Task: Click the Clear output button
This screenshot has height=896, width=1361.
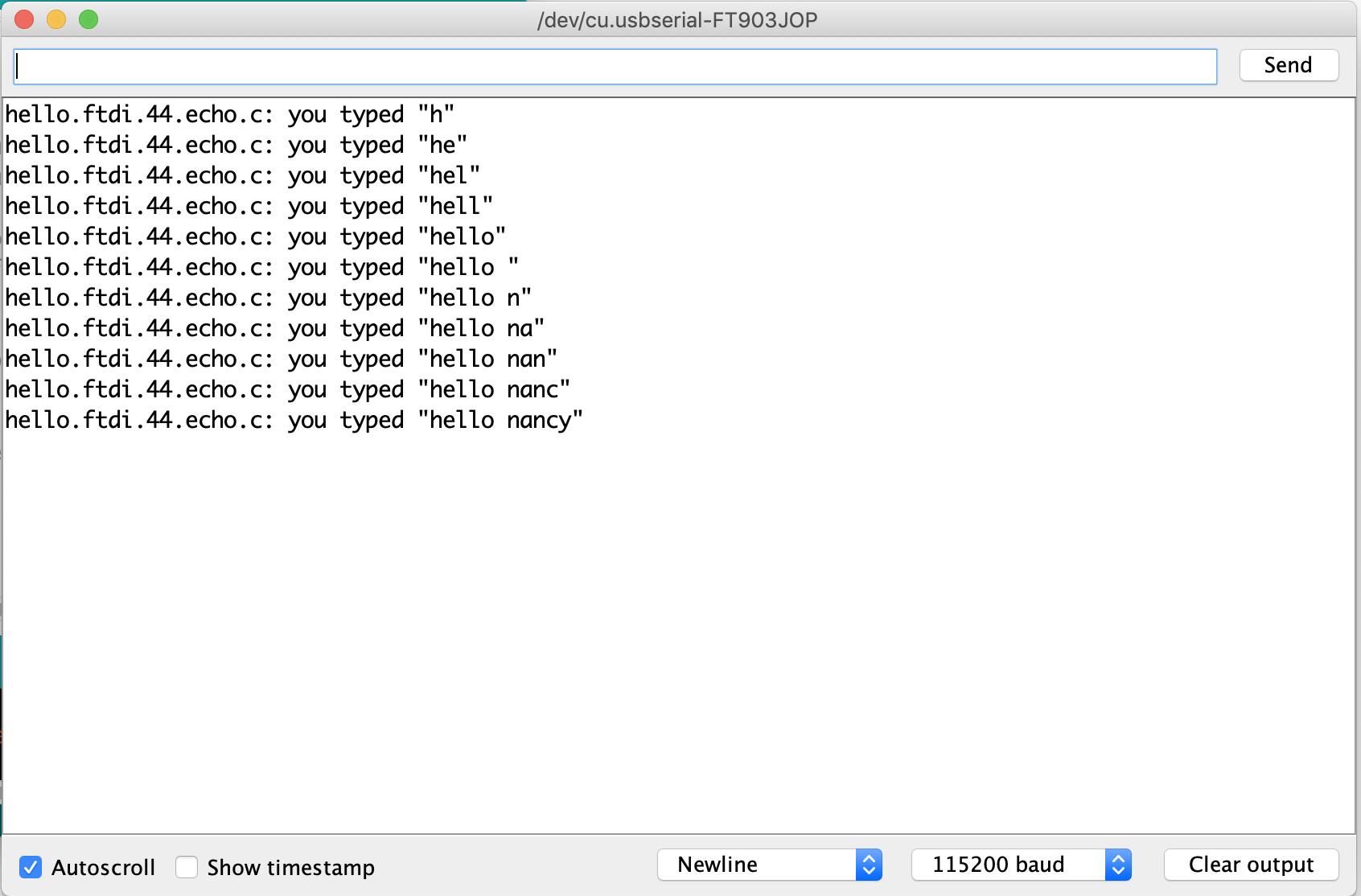Action: click(1252, 865)
